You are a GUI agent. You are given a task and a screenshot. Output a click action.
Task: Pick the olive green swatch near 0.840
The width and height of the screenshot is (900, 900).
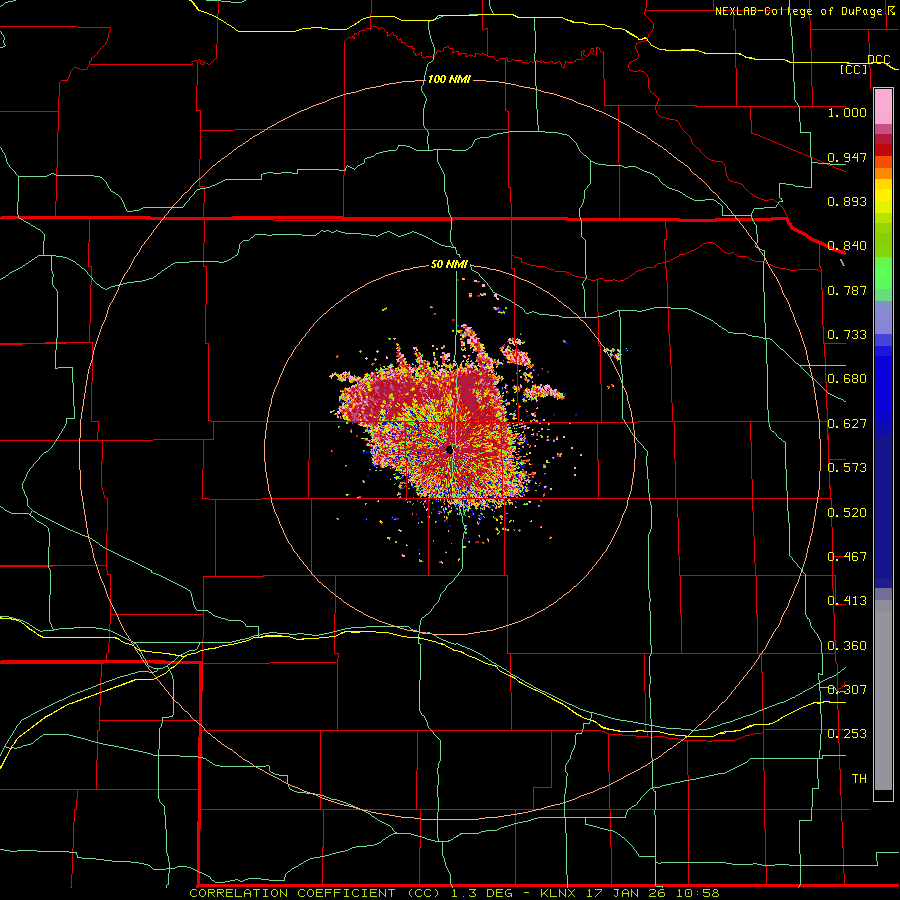coord(883,240)
